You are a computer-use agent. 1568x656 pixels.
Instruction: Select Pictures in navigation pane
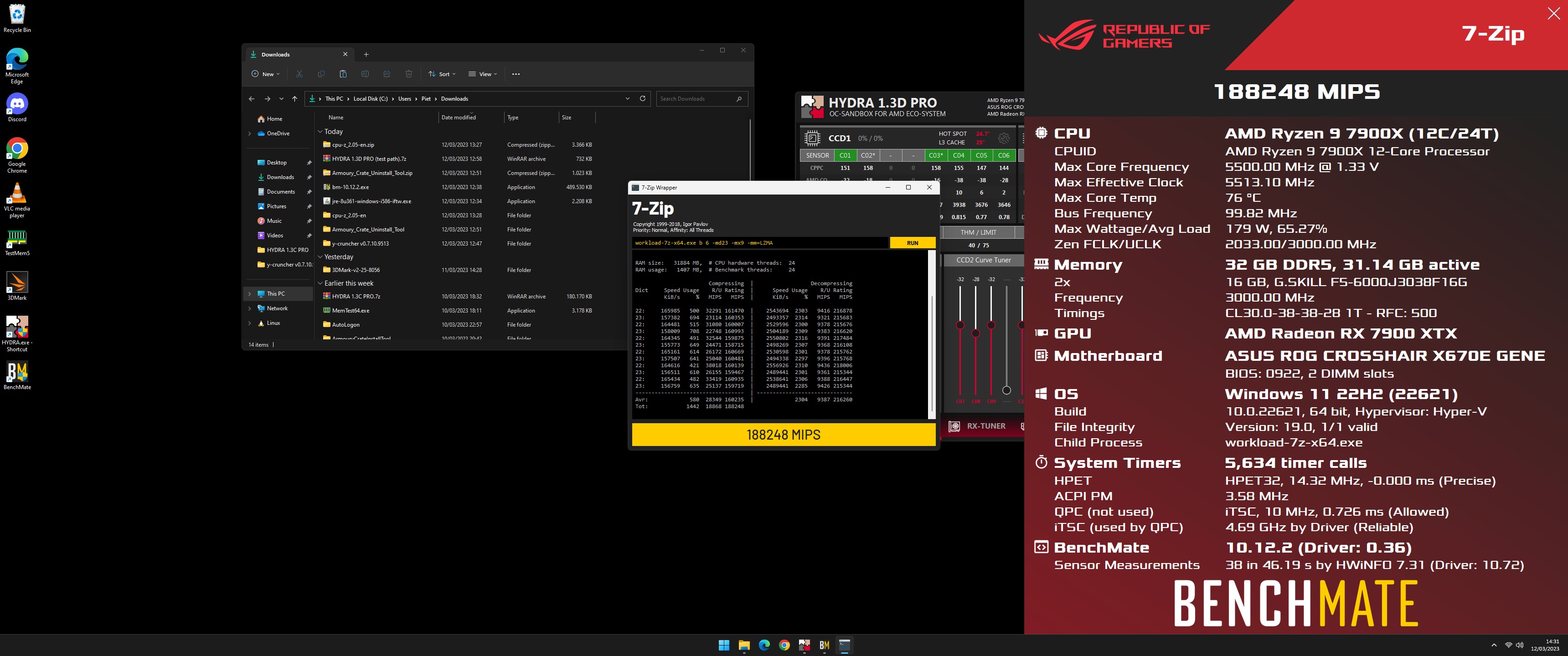[x=276, y=206]
